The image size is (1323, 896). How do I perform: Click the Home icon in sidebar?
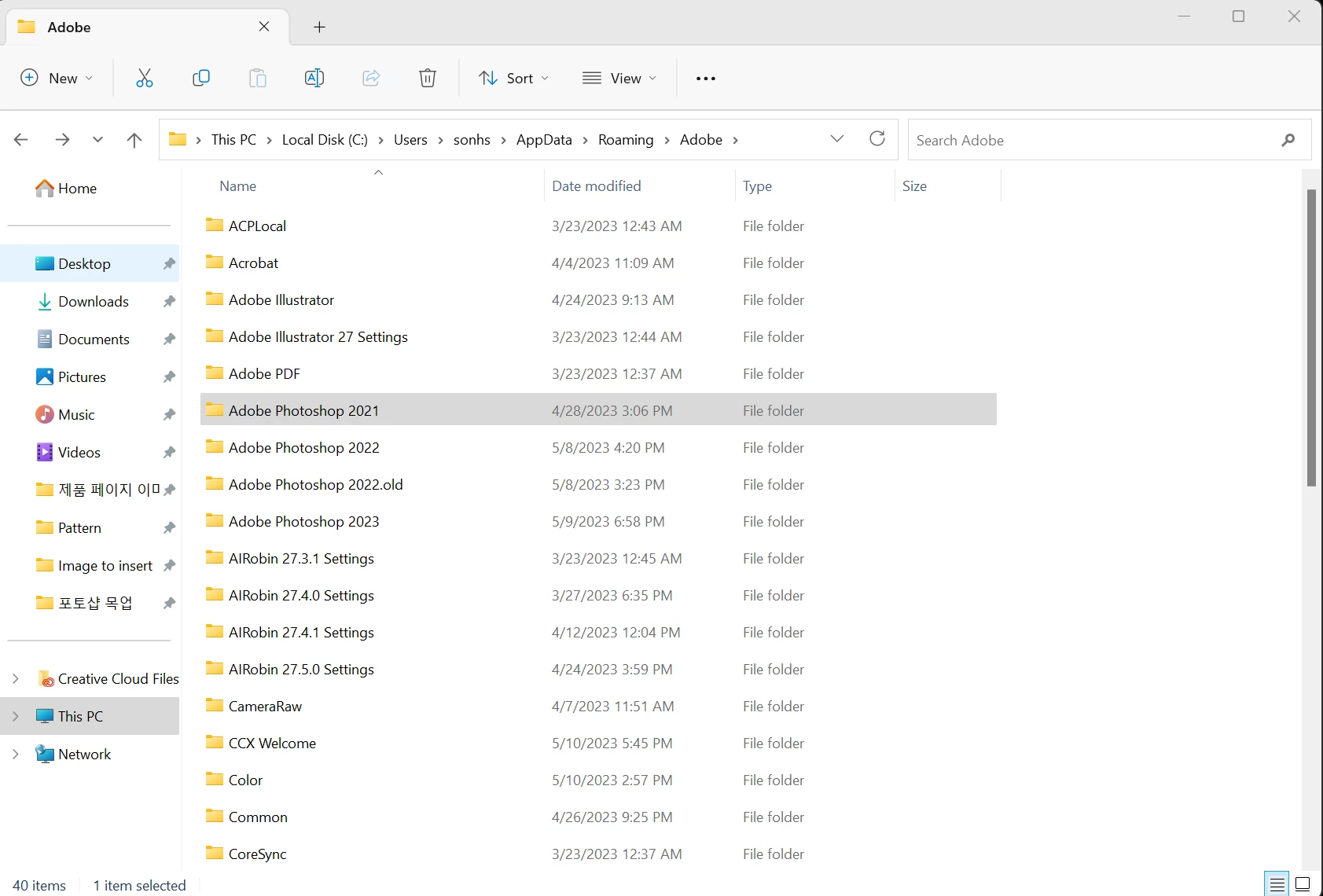pyautogui.click(x=45, y=188)
